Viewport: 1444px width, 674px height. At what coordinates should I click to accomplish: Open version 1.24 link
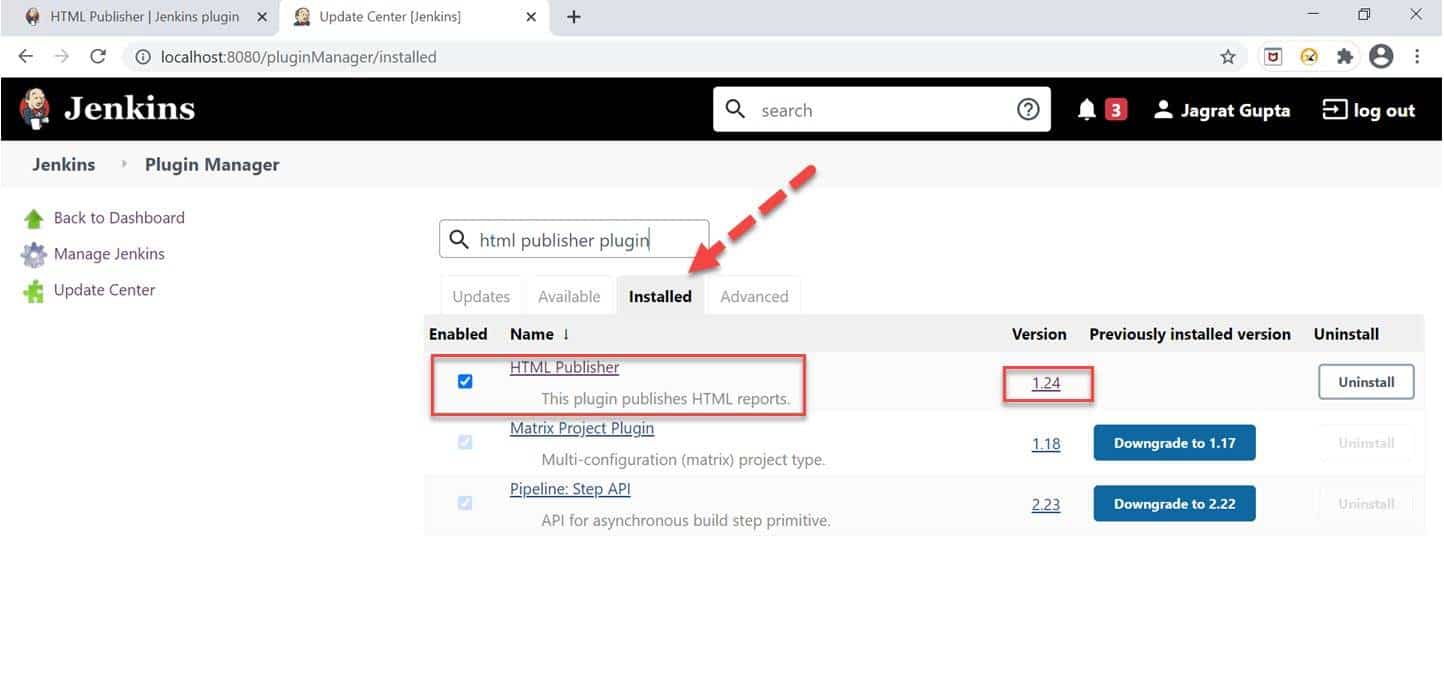(x=1046, y=383)
